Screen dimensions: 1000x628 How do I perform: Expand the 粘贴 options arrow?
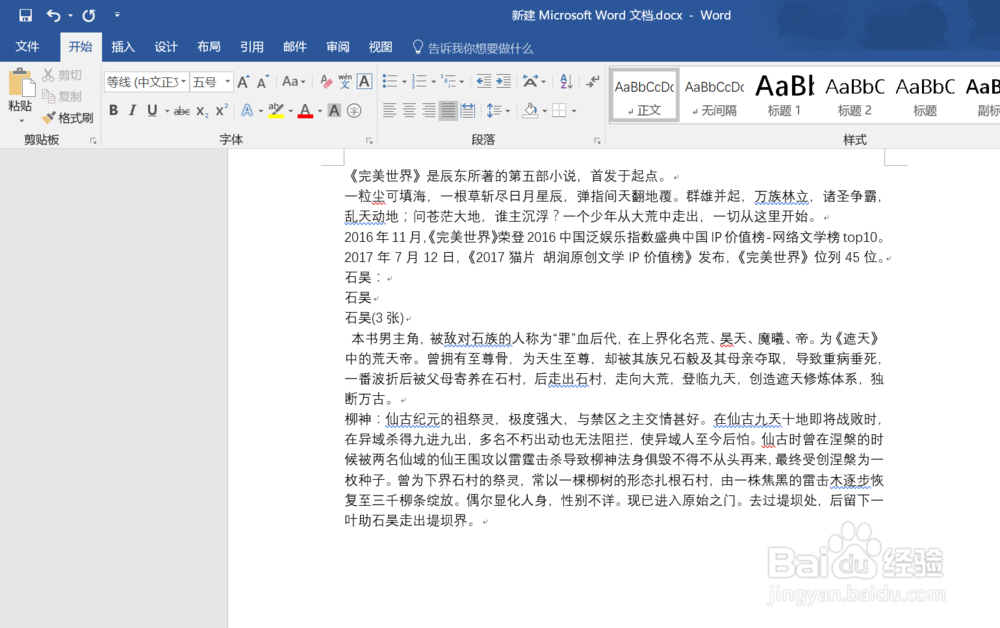point(21,120)
